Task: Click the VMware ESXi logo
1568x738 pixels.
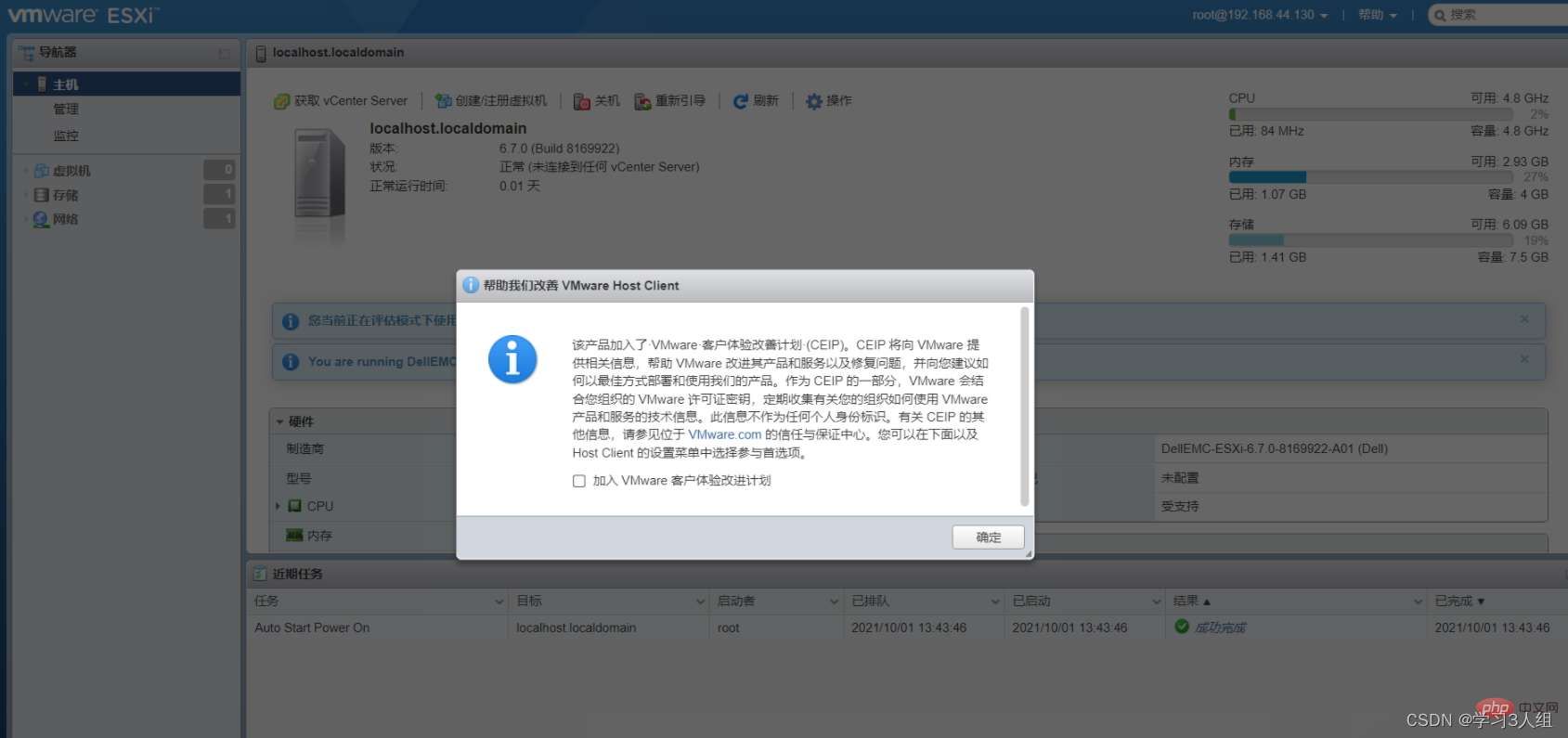Action: tap(84, 15)
